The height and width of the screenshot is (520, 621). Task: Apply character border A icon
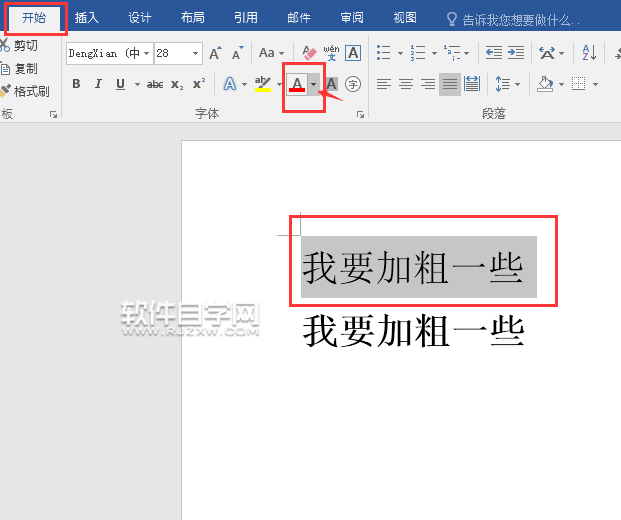coord(353,53)
